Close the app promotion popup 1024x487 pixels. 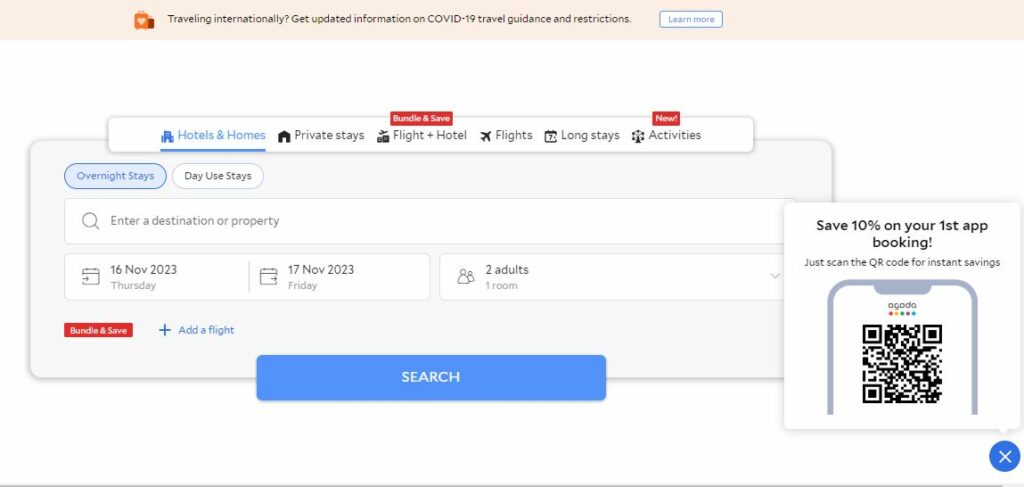click(1004, 456)
